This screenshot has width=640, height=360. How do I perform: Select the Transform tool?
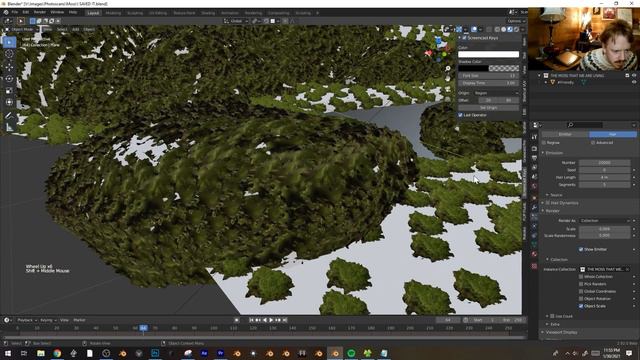[x=9, y=102]
